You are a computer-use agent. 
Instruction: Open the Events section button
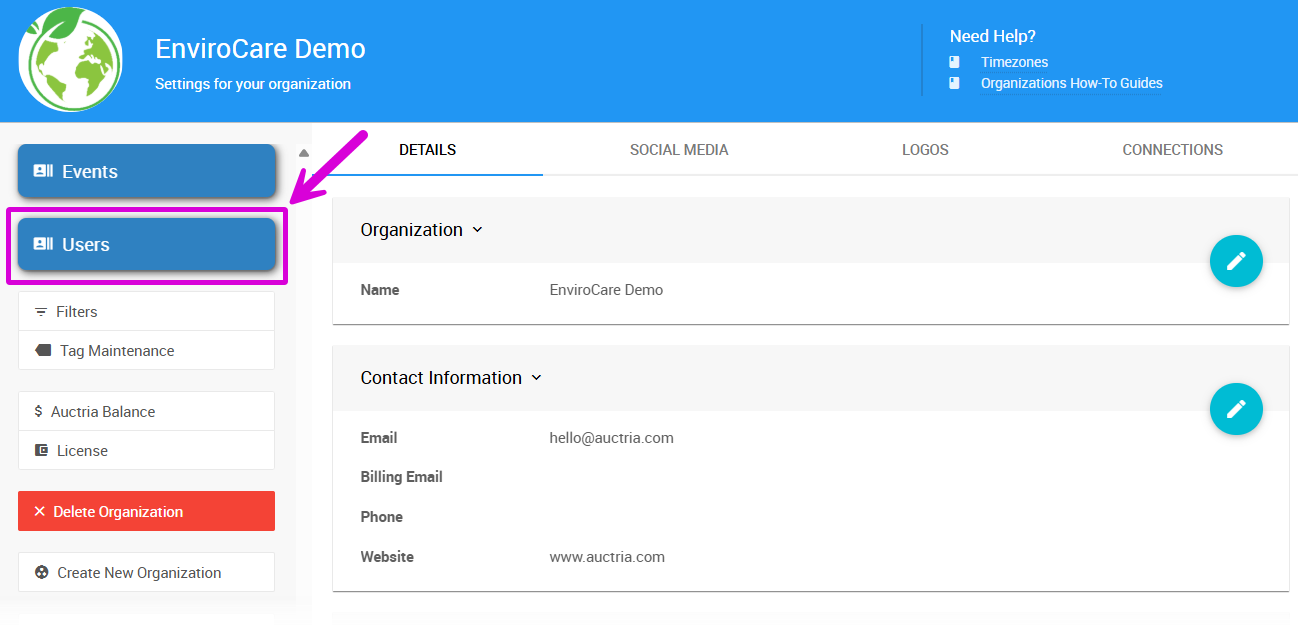[x=147, y=172]
